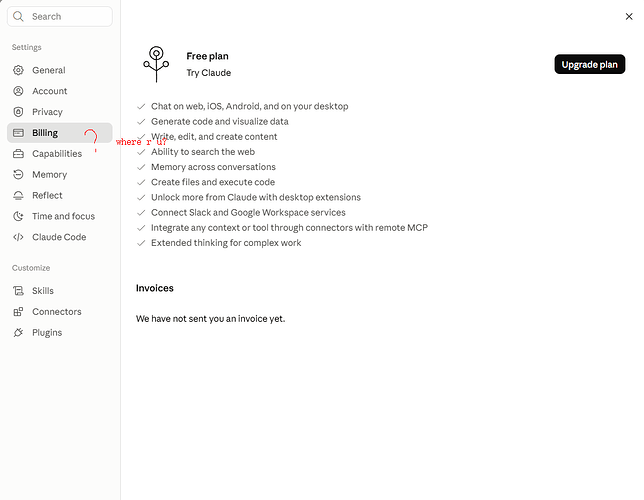Viewport: 644px width, 500px height.
Task: Go to Time and focus settings
Action: coord(60,216)
